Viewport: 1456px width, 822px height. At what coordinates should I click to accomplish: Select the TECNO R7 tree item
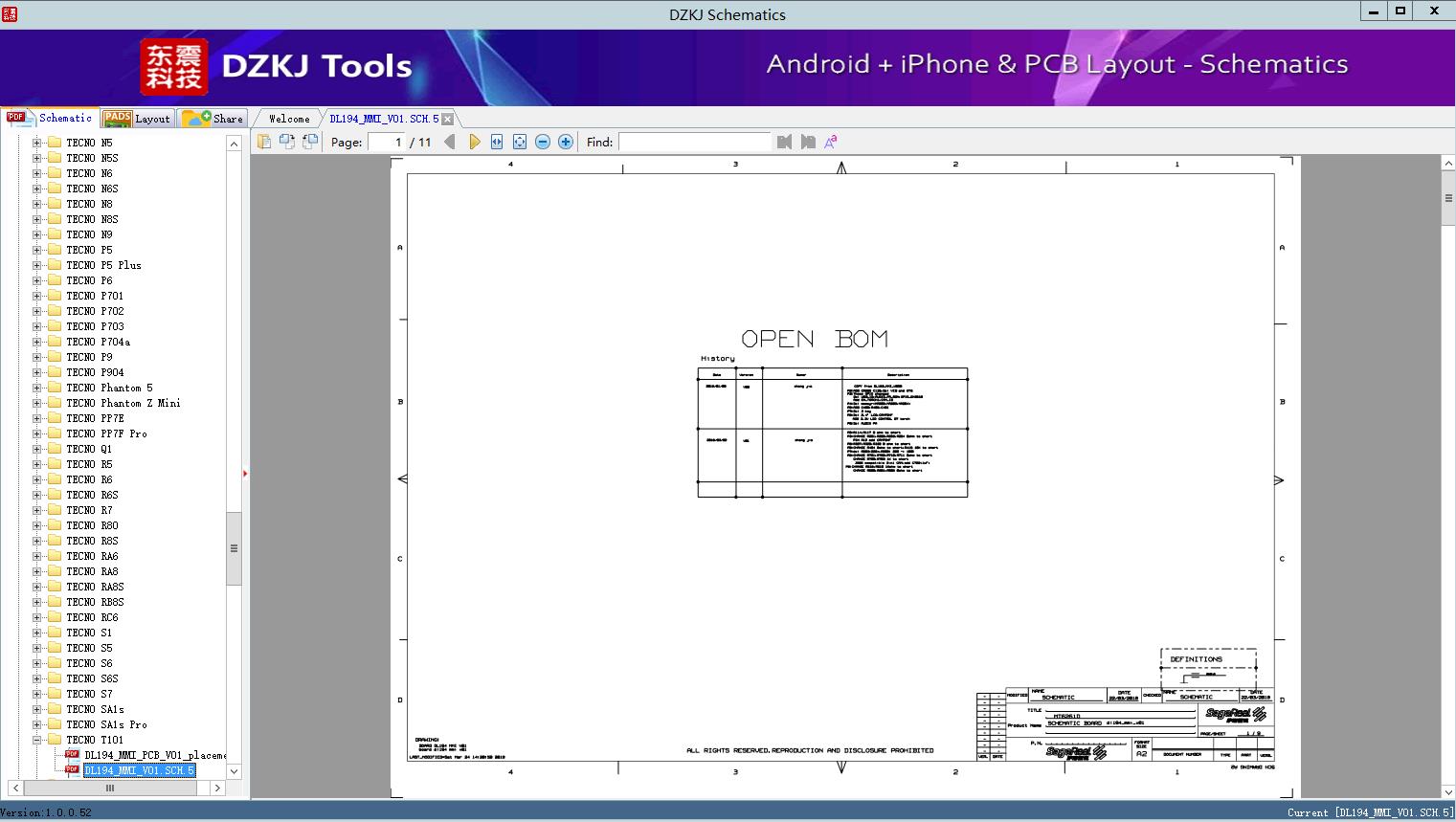[89, 510]
